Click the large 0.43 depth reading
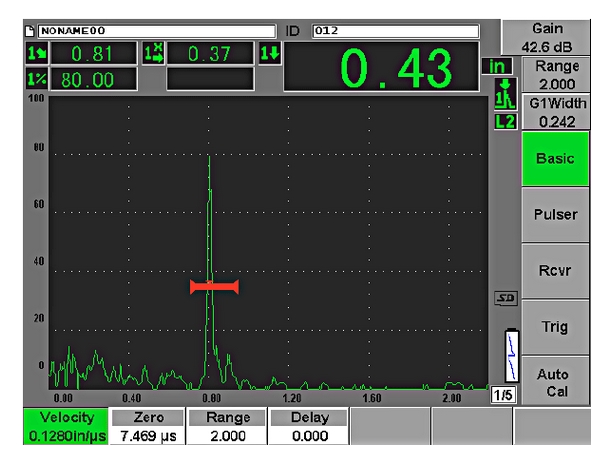This screenshot has width=605, height=465. 382,67
